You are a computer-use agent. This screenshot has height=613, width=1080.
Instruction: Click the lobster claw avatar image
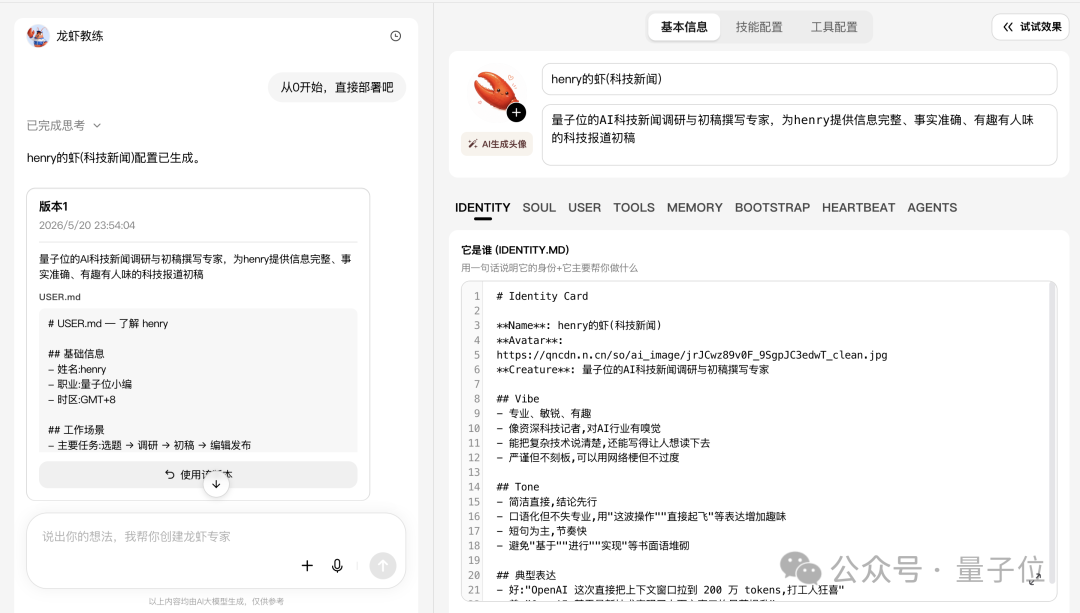tap(494, 92)
